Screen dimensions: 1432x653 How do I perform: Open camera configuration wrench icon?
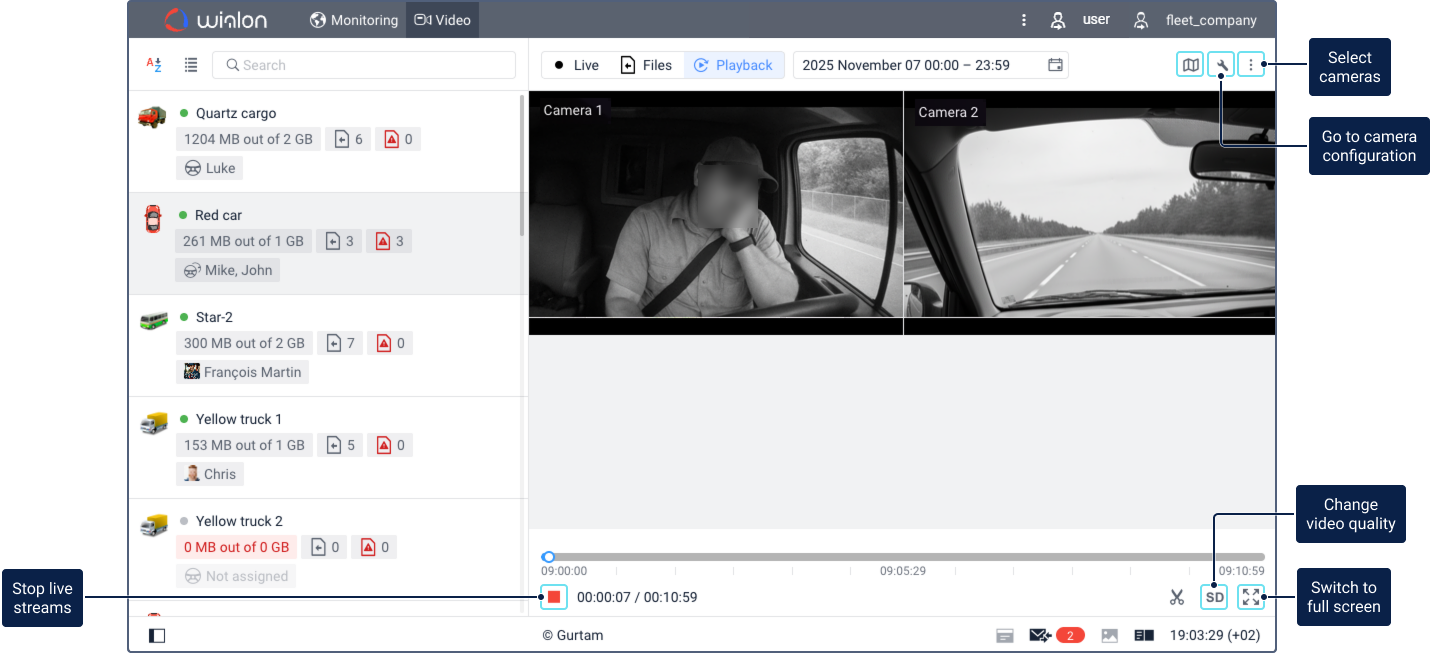[1221, 65]
